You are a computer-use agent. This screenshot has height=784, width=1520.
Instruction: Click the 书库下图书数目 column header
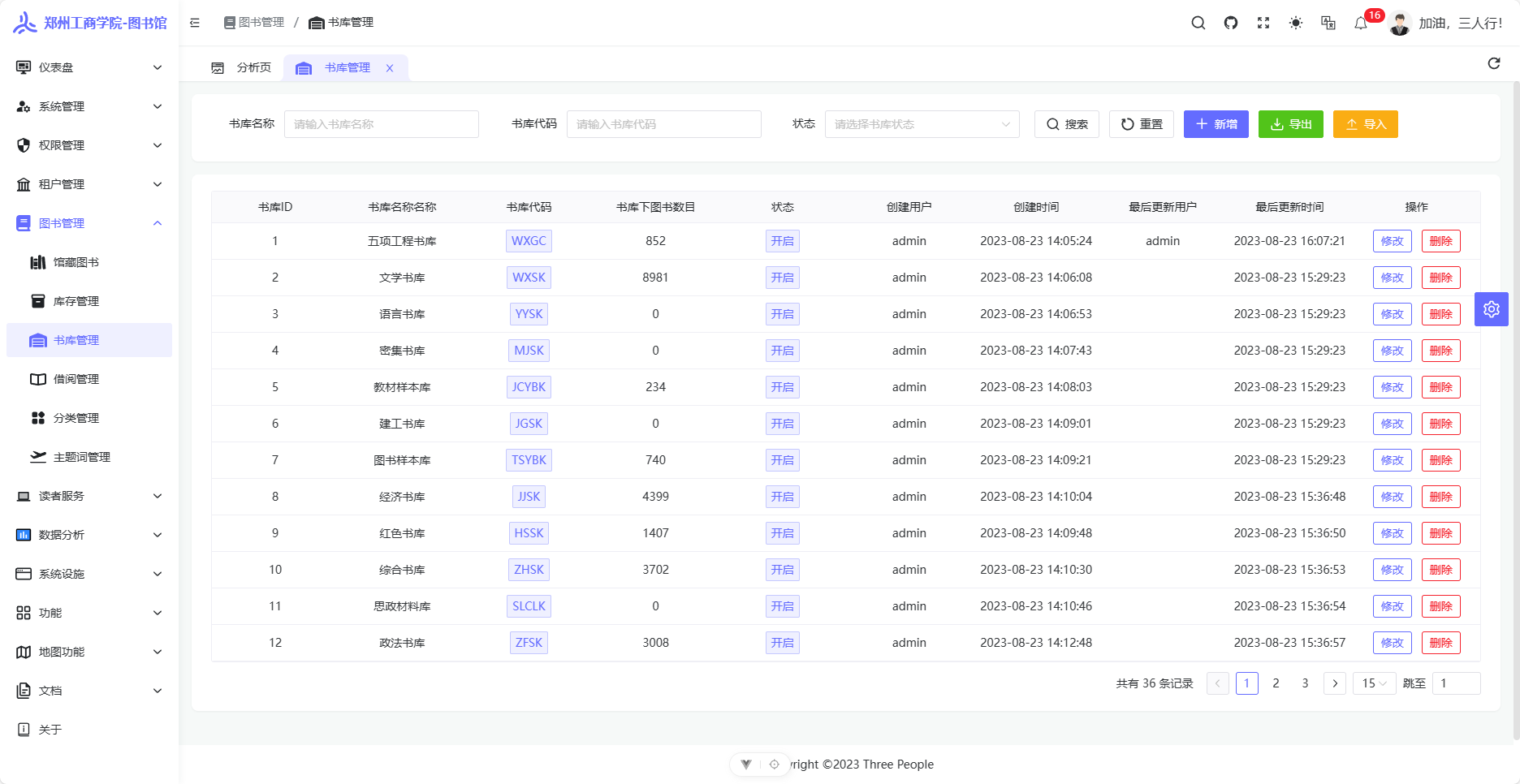[655, 207]
